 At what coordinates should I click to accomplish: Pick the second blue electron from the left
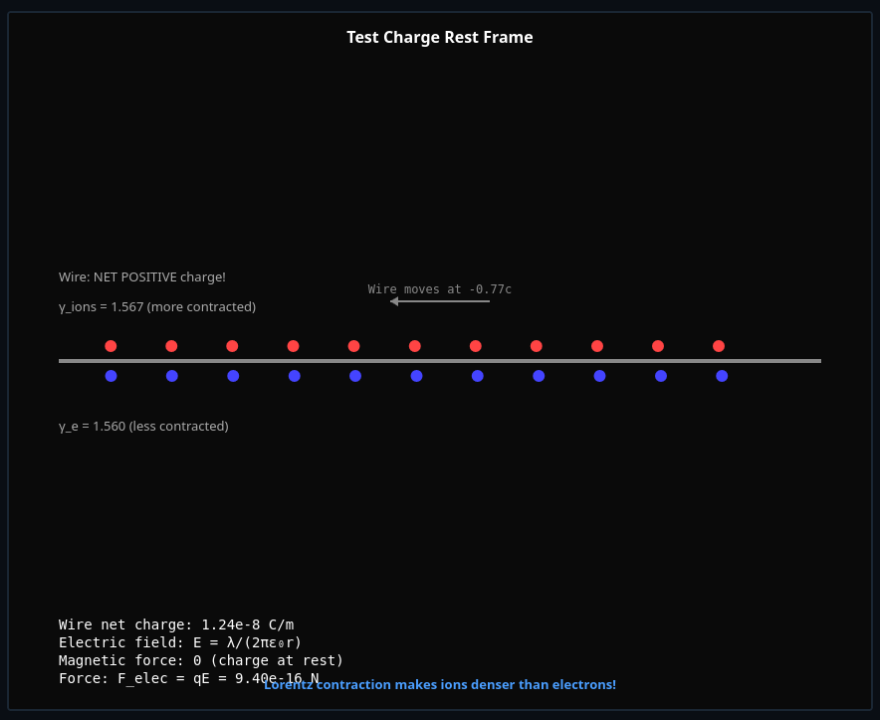[x=172, y=376]
